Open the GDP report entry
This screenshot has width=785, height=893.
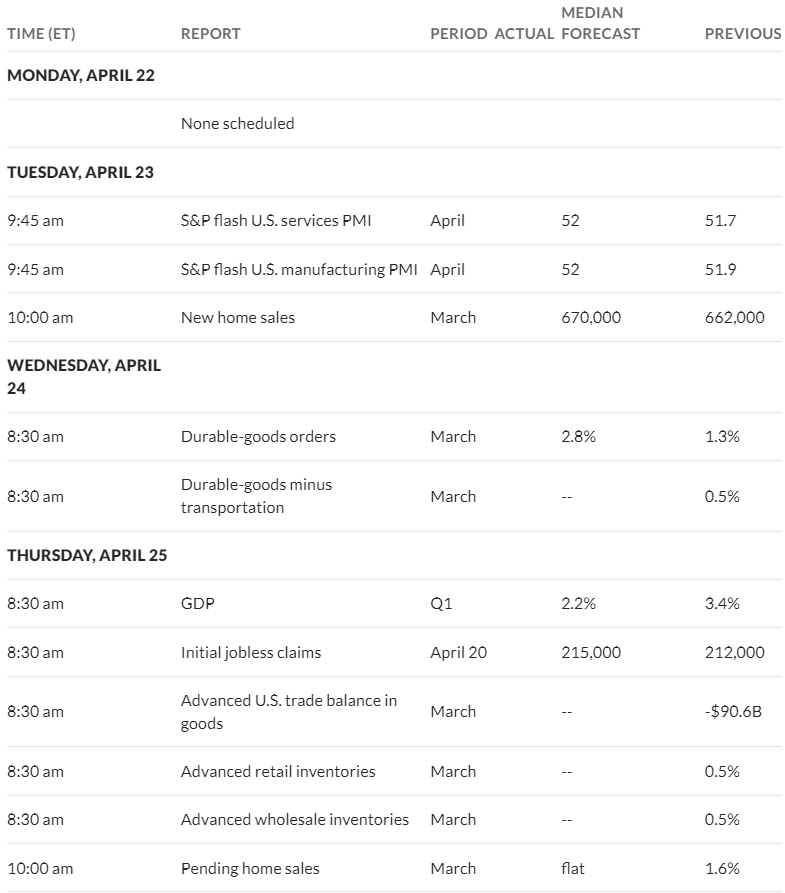pos(198,604)
